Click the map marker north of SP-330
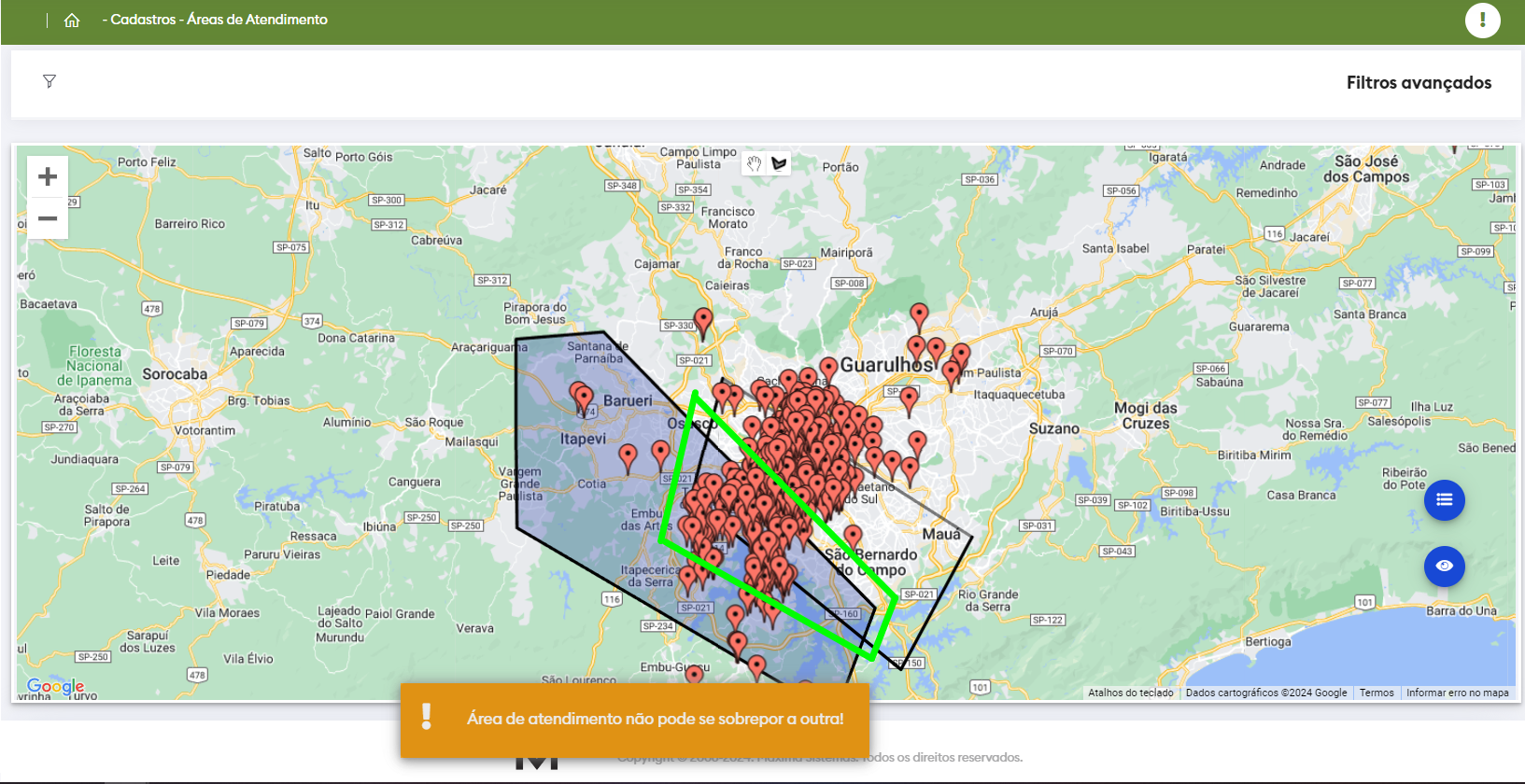 pos(703,320)
